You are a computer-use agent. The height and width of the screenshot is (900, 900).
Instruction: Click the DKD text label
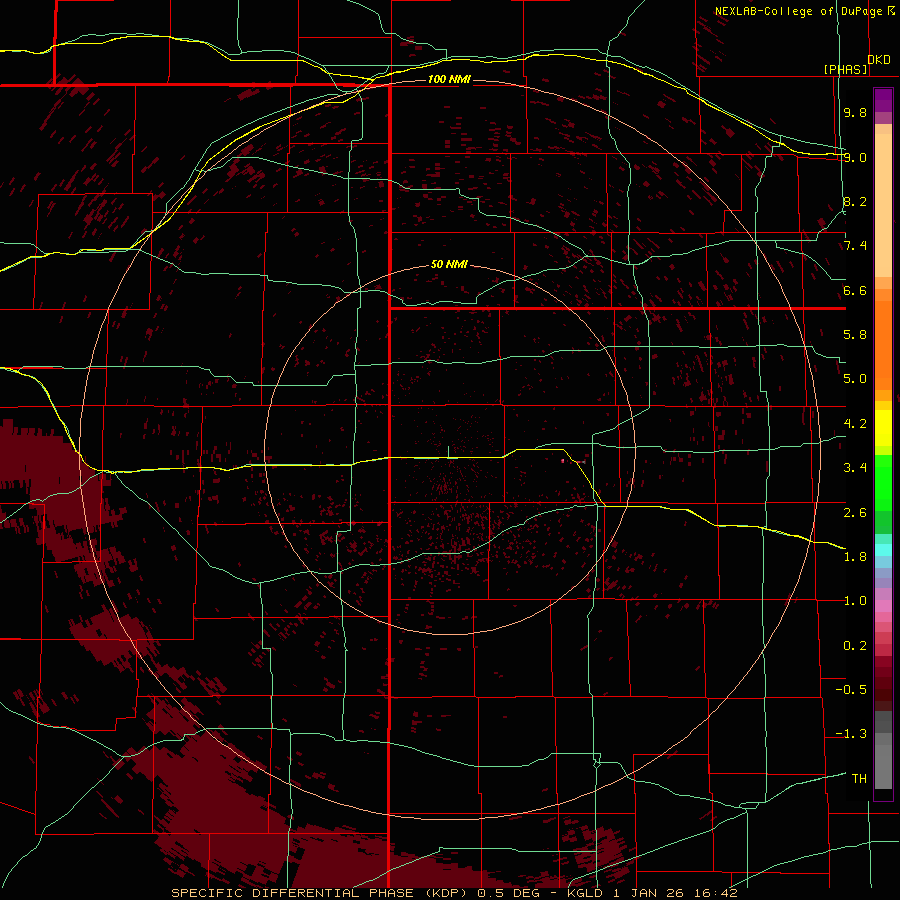[x=879, y=60]
